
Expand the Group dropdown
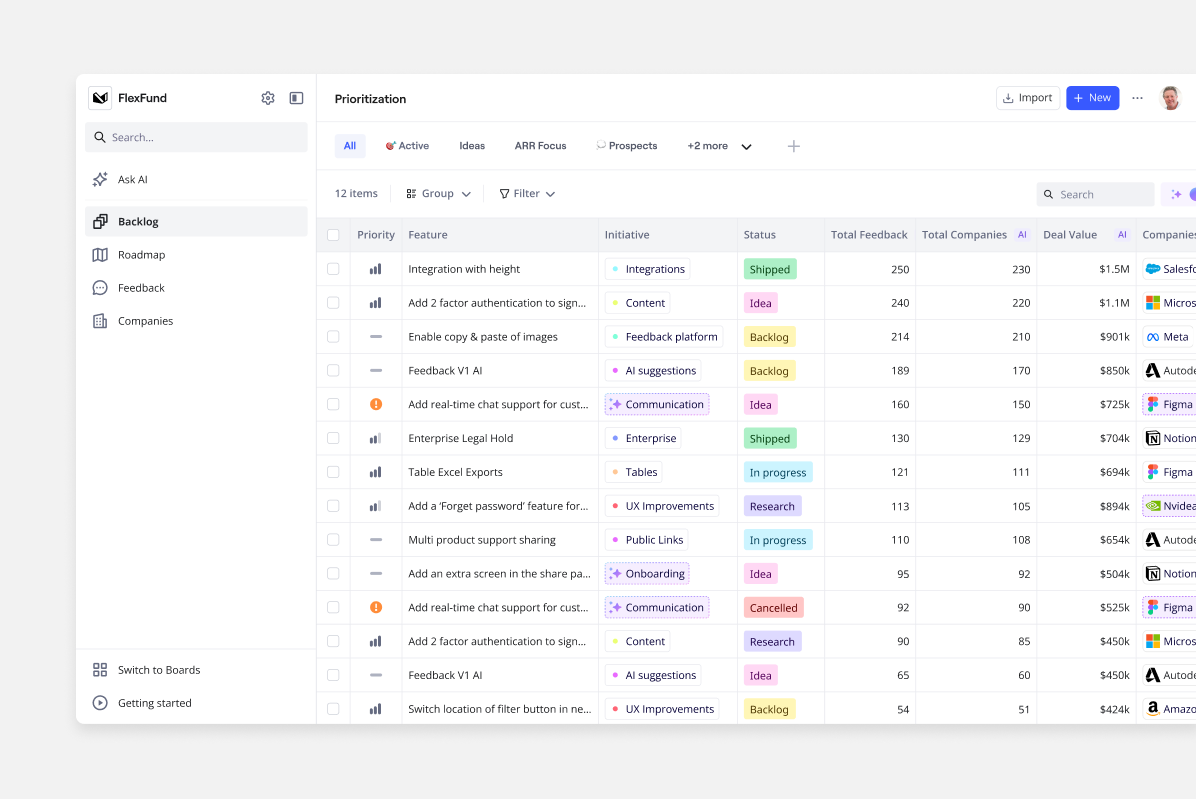pos(438,194)
